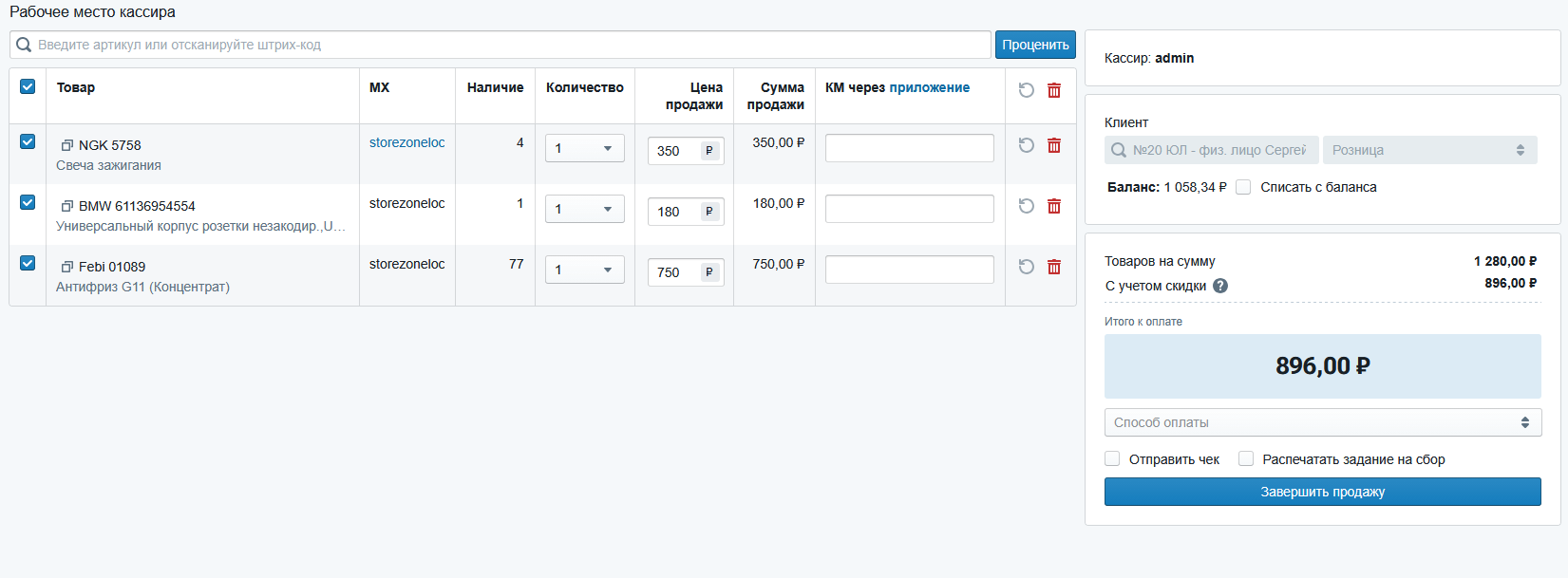The width and height of the screenshot is (1568, 578).
Task: Check 'Распечатать задание на сбор' option
Action: [1246, 458]
